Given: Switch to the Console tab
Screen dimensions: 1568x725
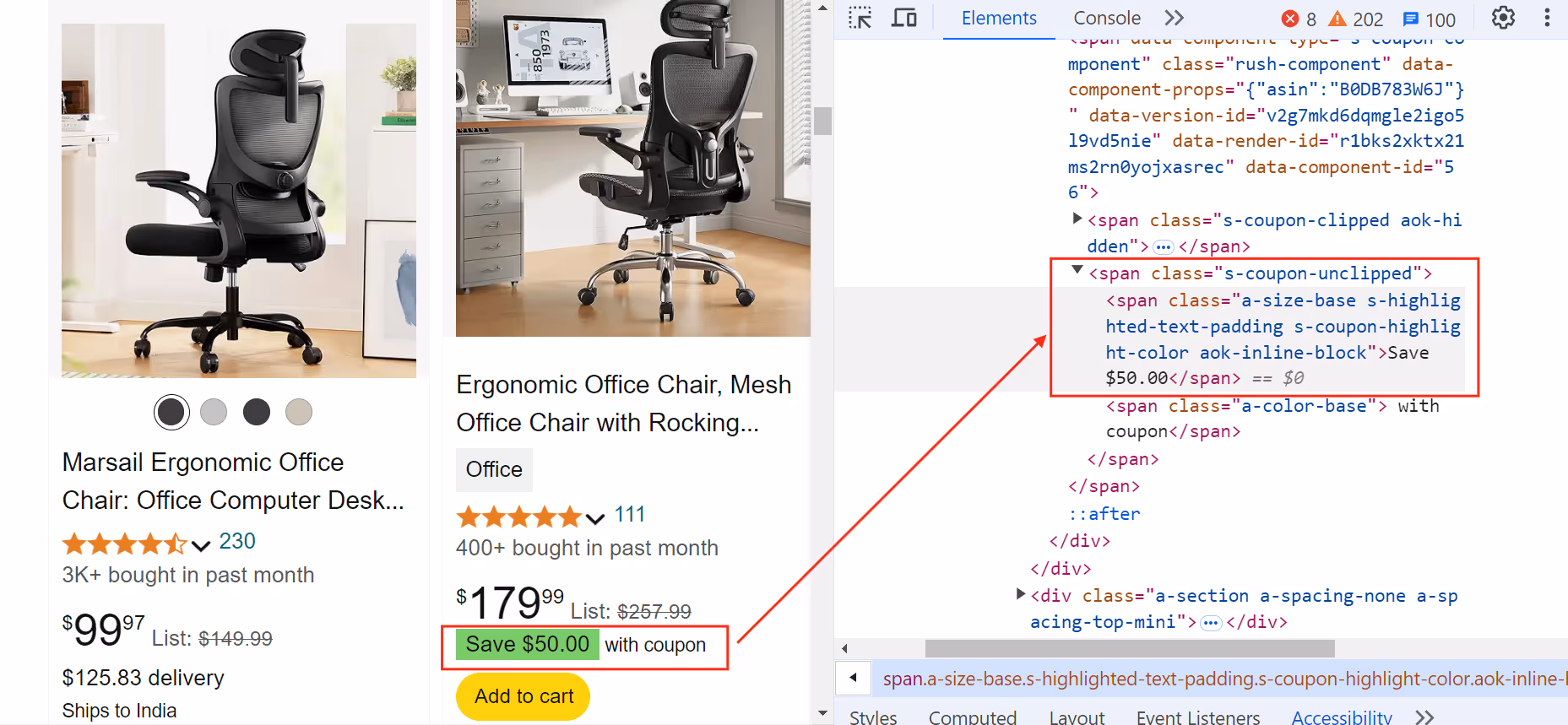Looking at the screenshot, I should (1107, 18).
